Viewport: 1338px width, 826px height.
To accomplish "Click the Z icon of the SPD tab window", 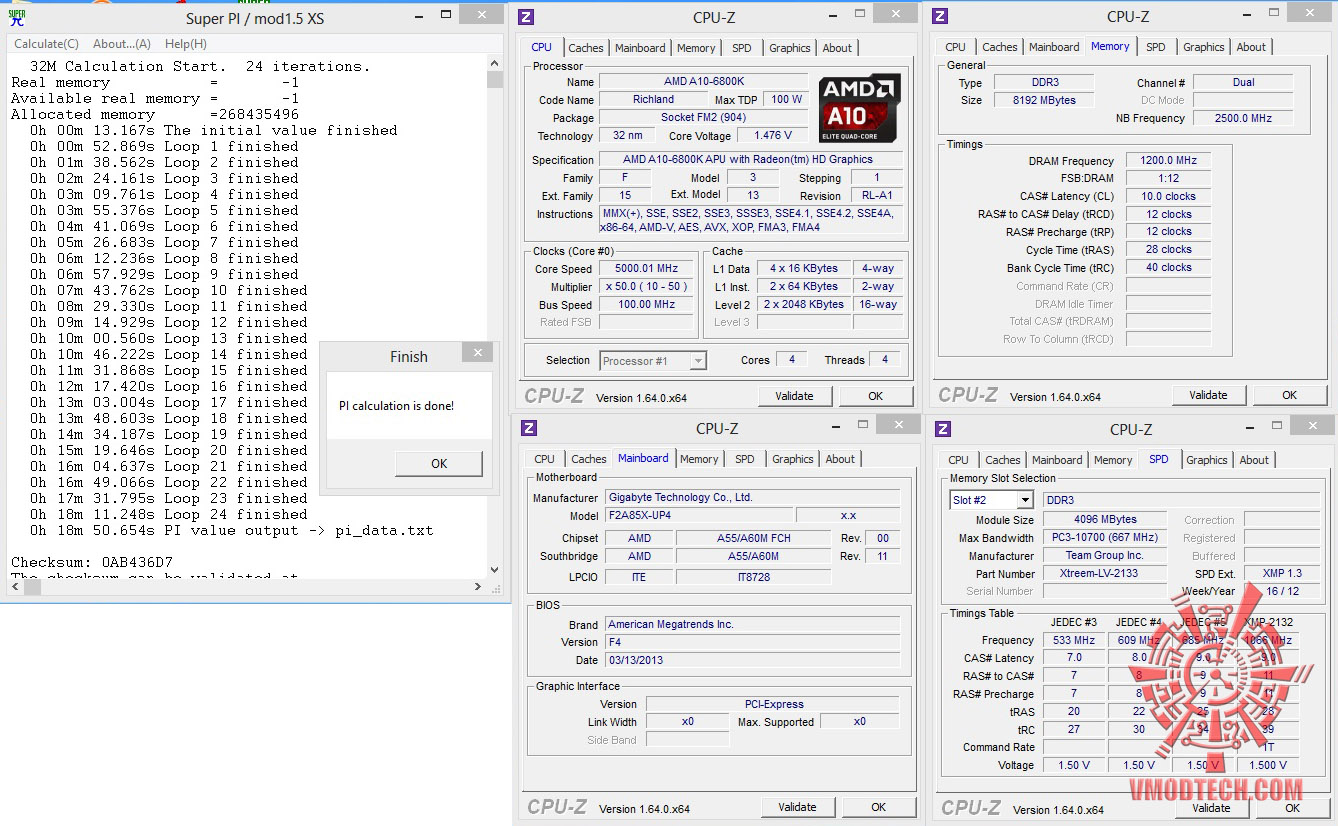I will 943,429.
